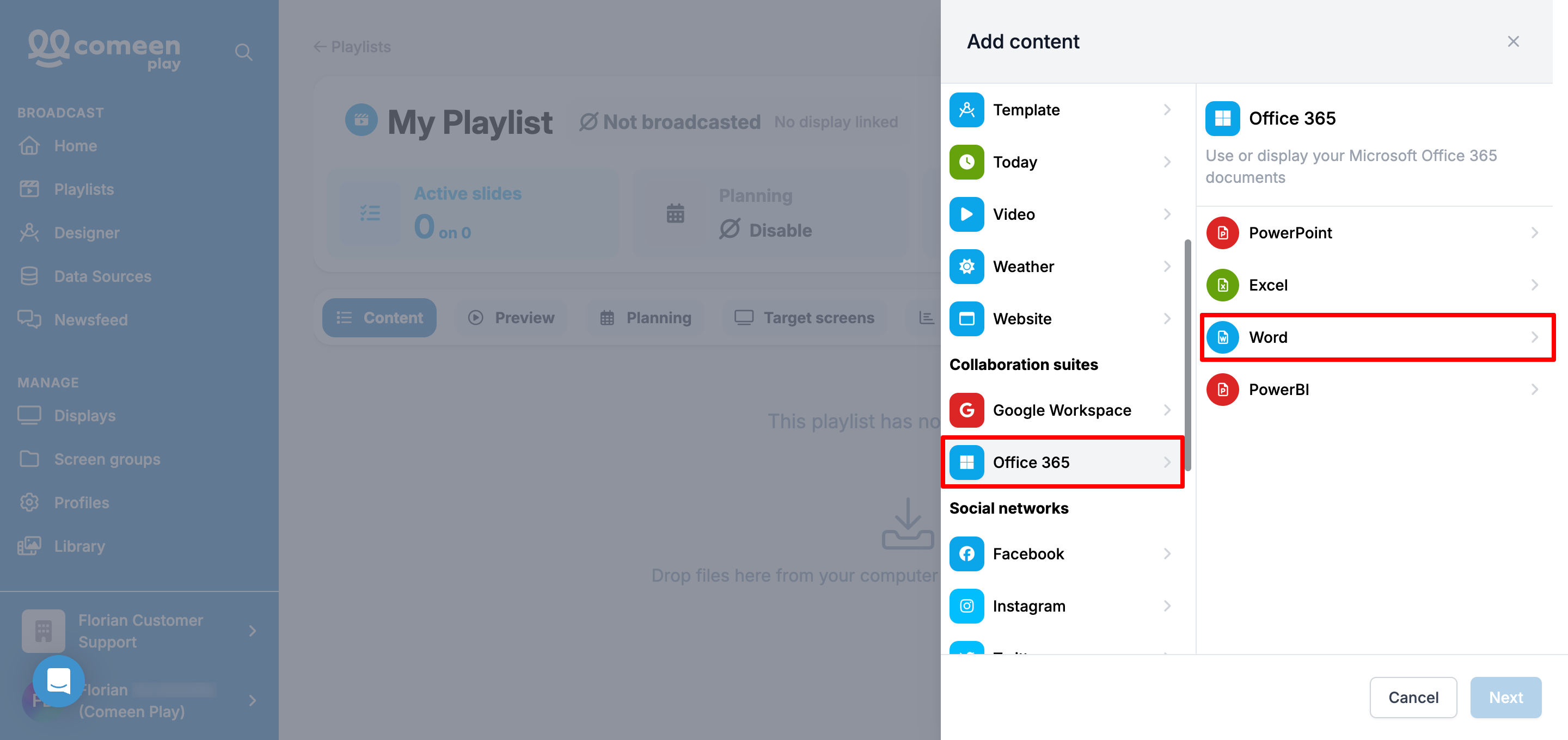Expand the Facebook chevron
The width and height of the screenshot is (1568, 740).
click(x=1167, y=554)
